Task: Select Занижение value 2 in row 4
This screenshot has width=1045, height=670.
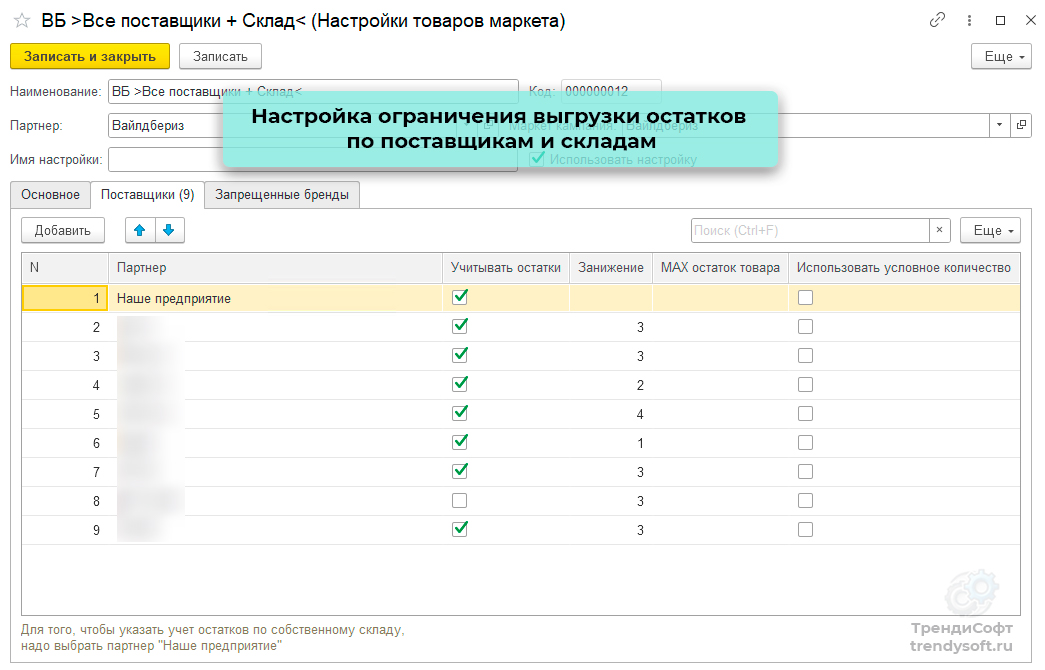Action: click(611, 385)
